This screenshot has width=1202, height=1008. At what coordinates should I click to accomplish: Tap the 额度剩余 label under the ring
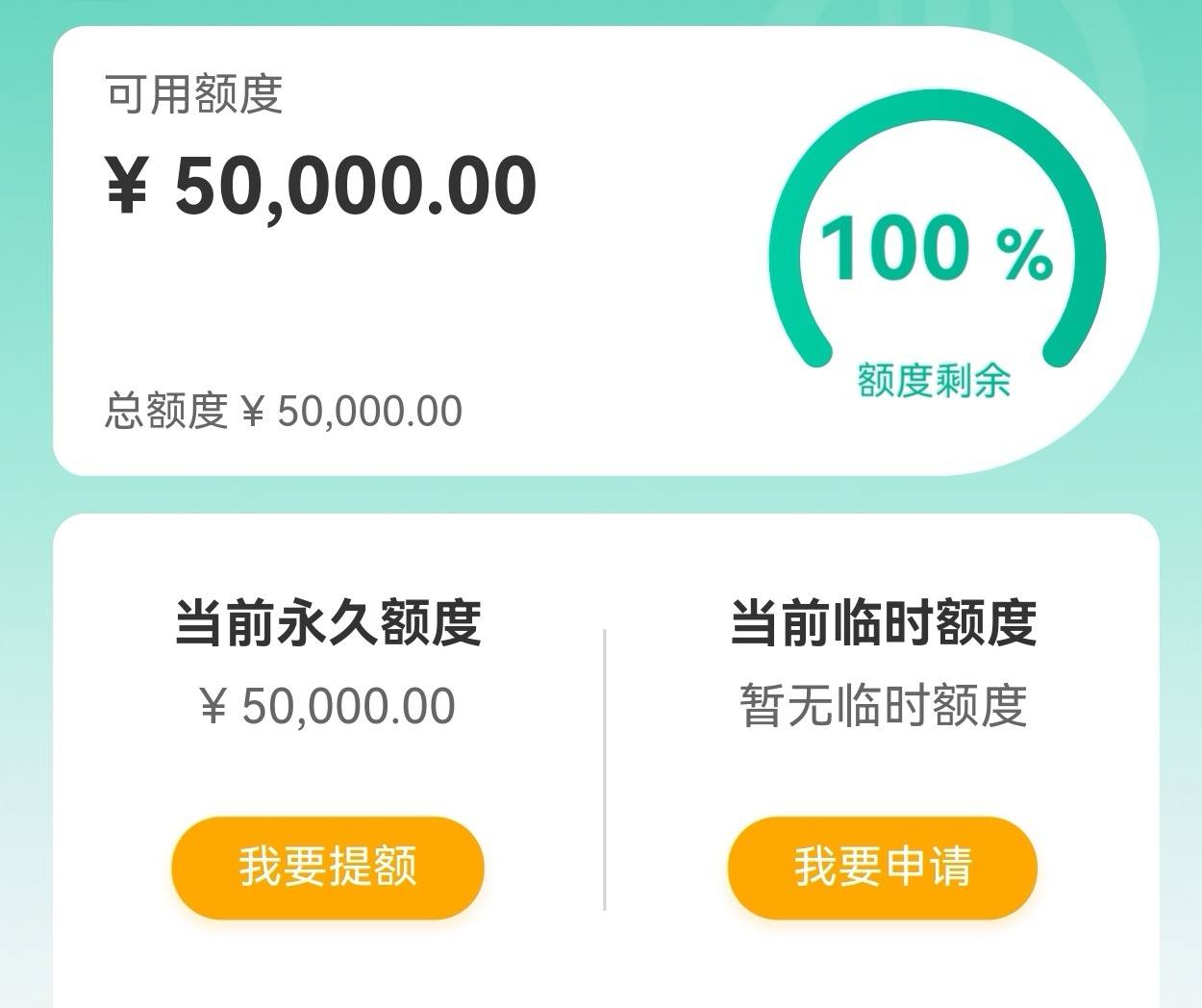pyautogui.click(x=934, y=381)
